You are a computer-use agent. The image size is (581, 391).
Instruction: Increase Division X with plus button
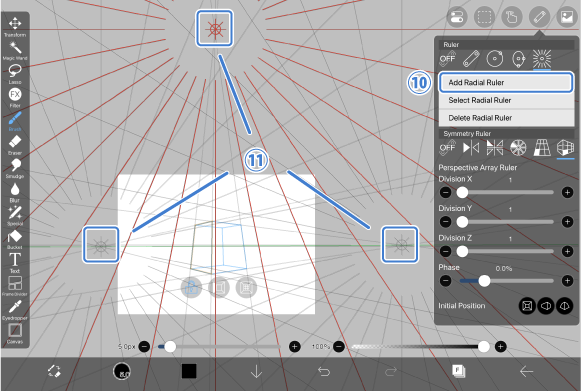click(567, 192)
